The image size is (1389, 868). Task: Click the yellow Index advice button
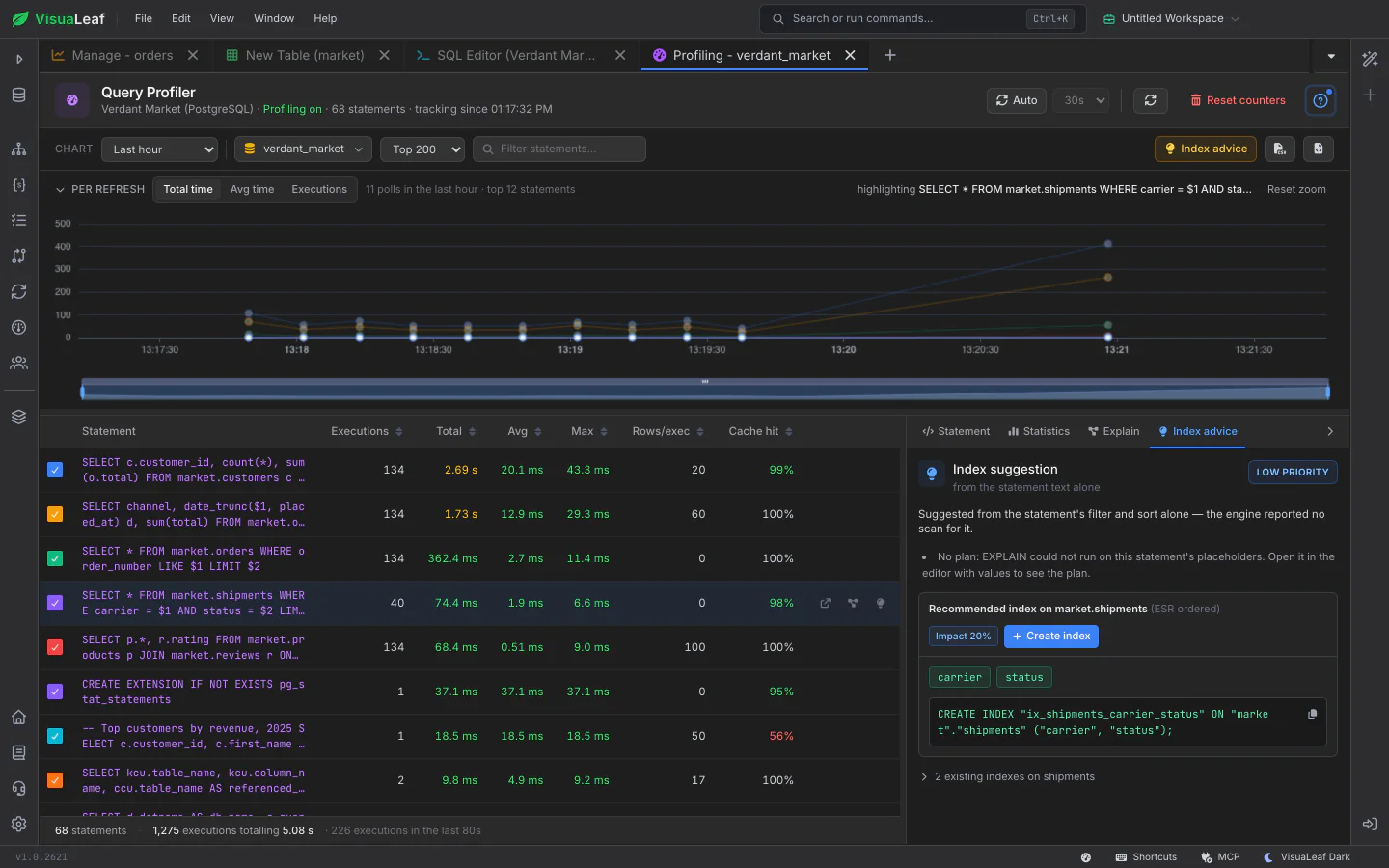[1206, 149]
